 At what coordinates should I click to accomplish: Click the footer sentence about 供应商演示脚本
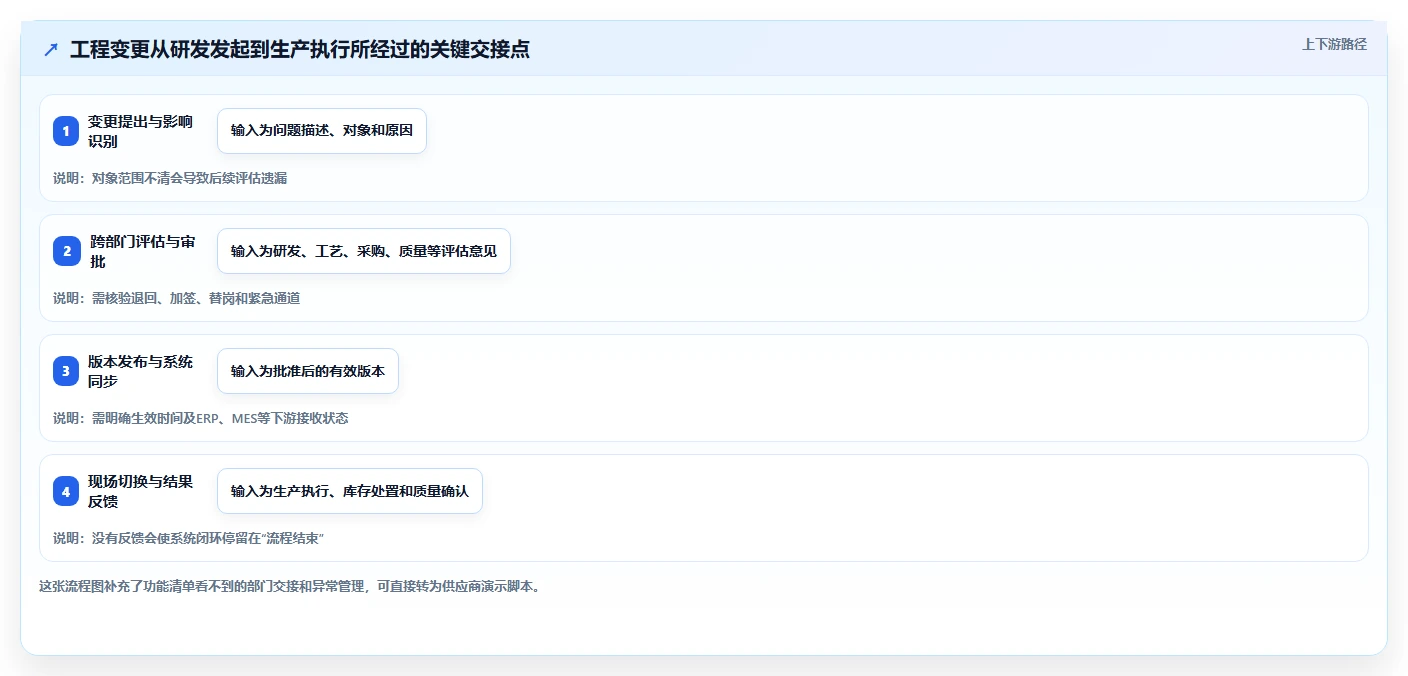tap(290, 587)
